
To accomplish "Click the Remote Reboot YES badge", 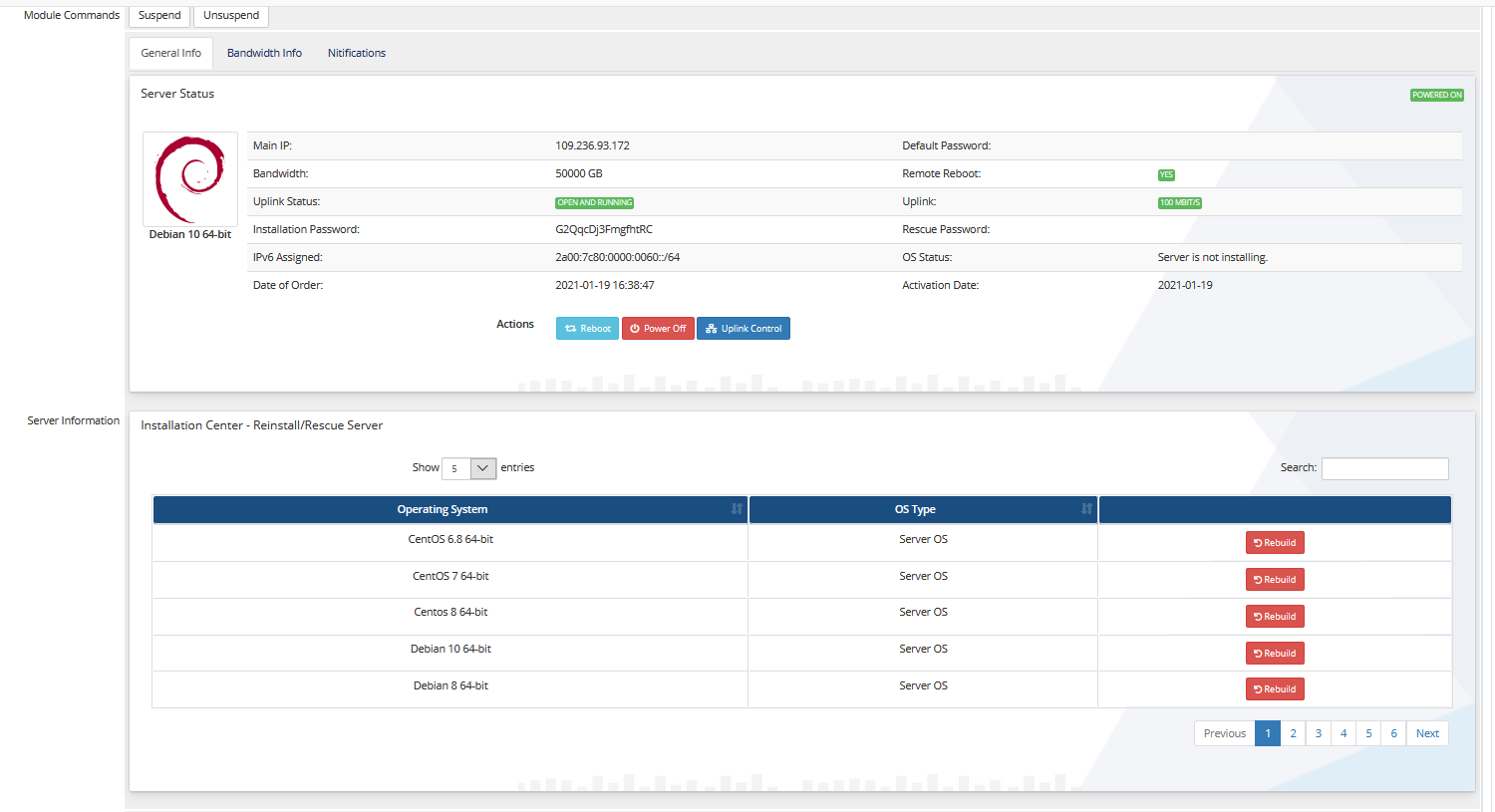I will [1166, 174].
